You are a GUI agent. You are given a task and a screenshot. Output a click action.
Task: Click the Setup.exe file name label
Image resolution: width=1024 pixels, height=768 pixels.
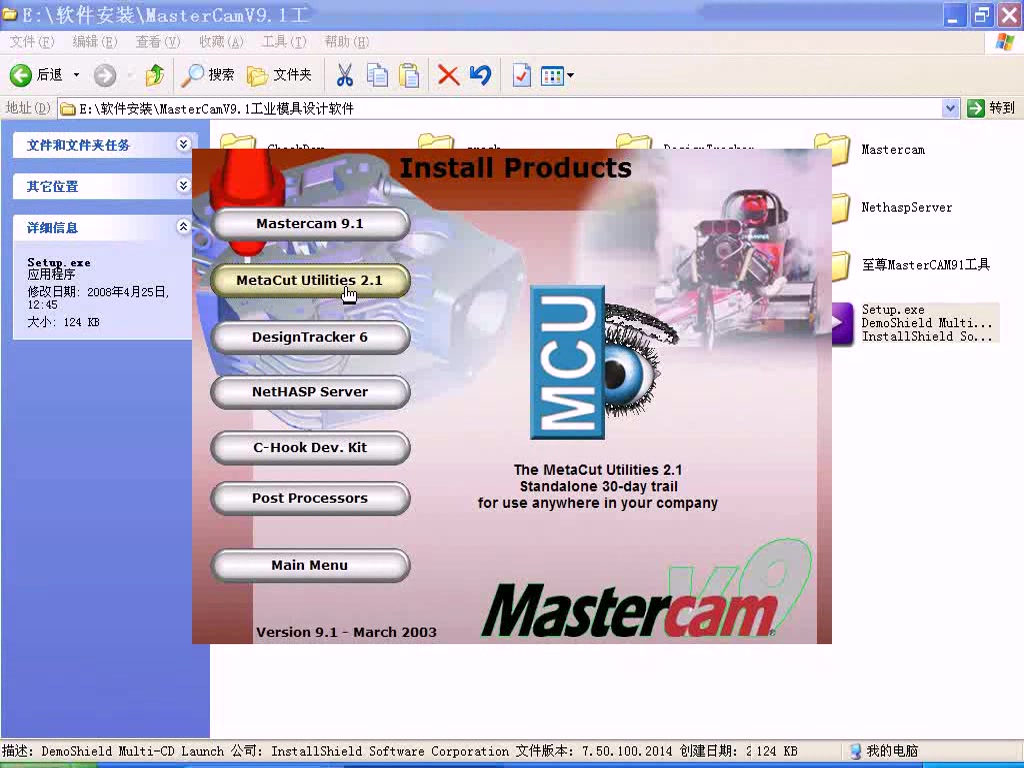coord(893,310)
